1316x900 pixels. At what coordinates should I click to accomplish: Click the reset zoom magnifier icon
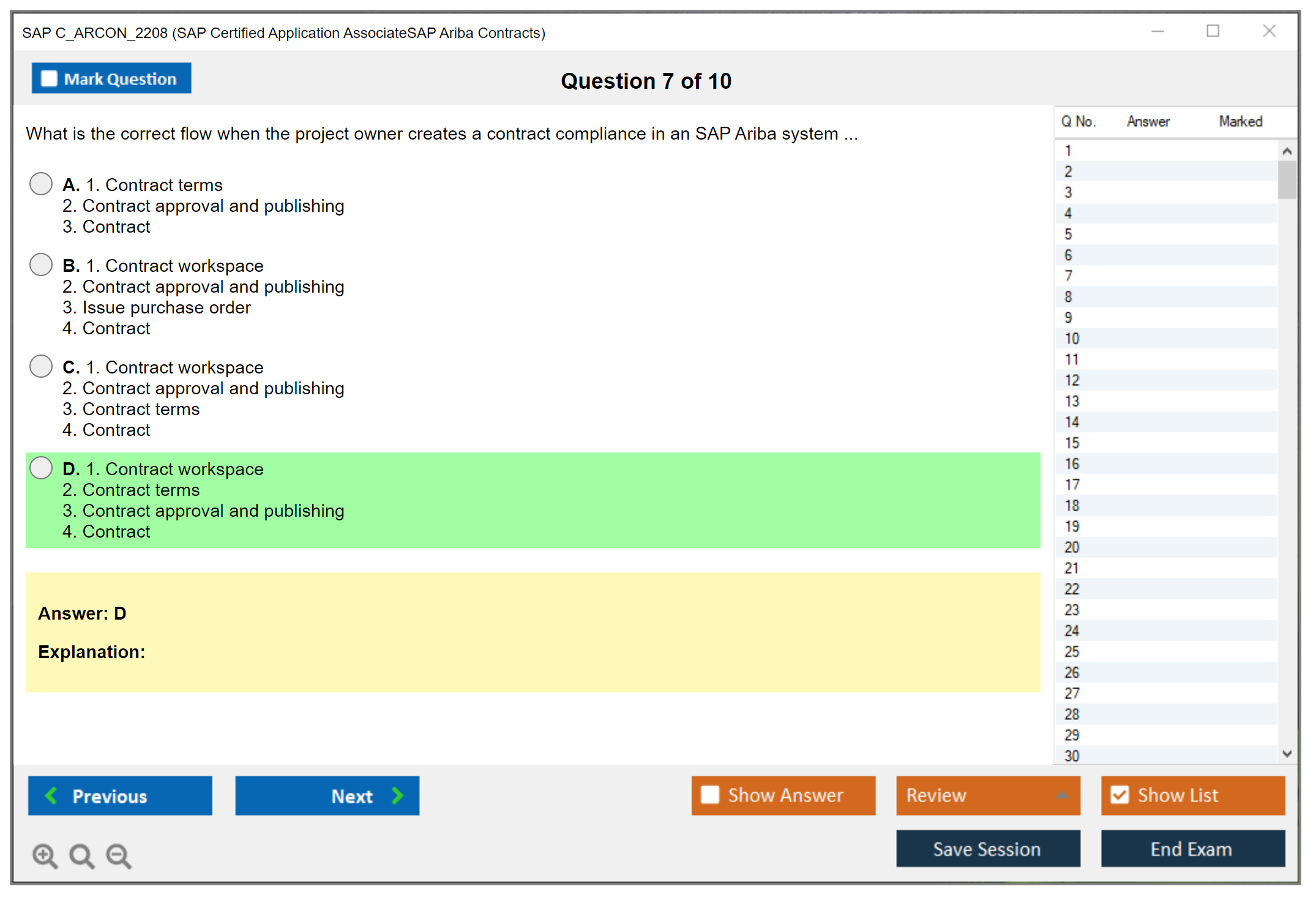[81, 855]
